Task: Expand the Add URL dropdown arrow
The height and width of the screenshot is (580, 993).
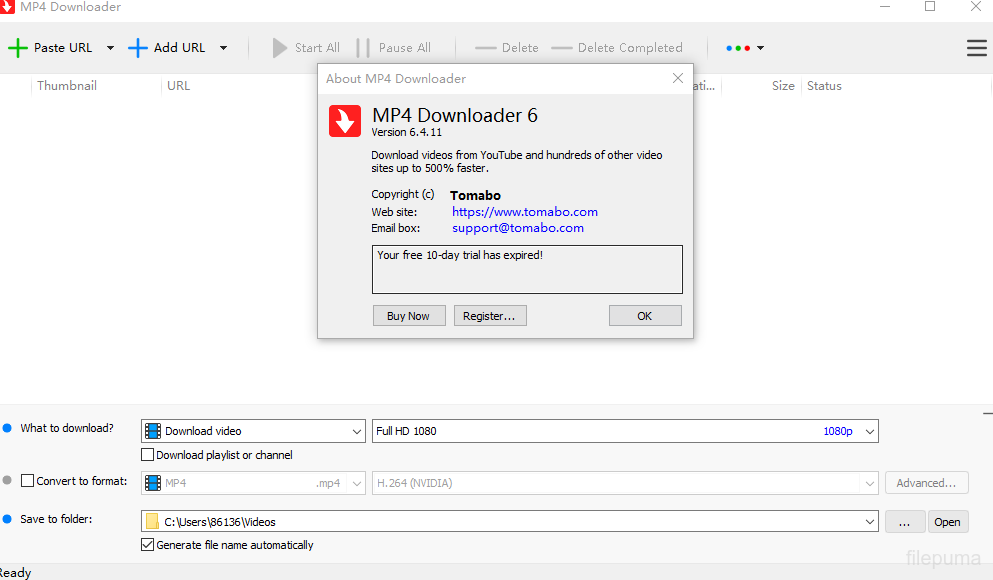Action: [224, 48]
